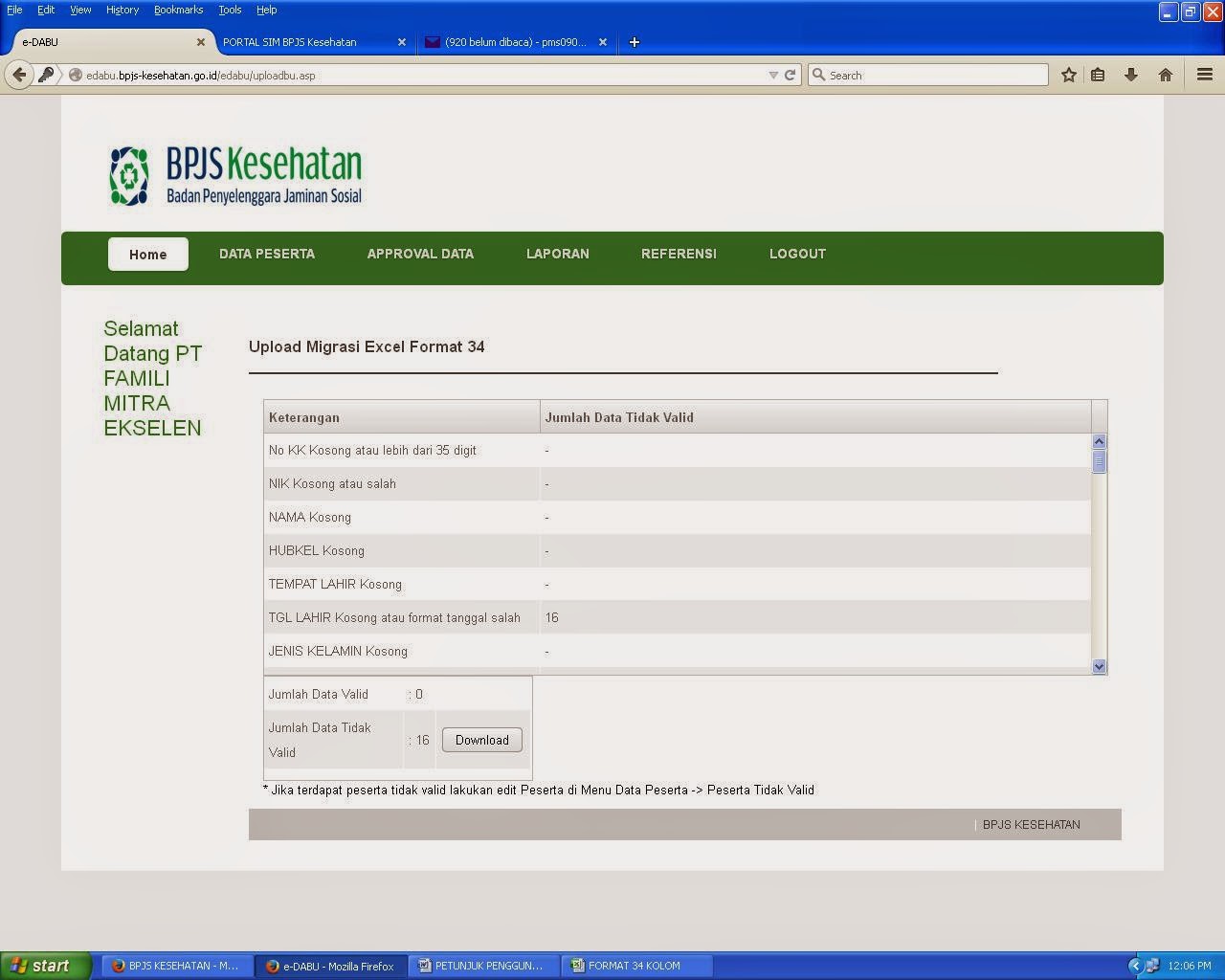Image resolution: width=1225 pixels, height=980 pixels.
Task: Restore down the Firefox window
Action: [x=1191, y=11]
